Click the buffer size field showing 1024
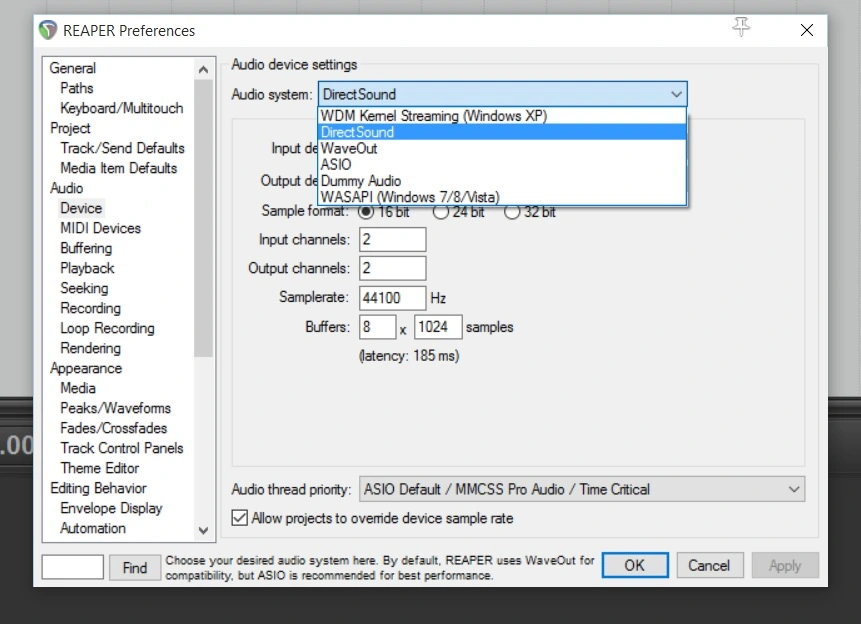 coord(438,327)
